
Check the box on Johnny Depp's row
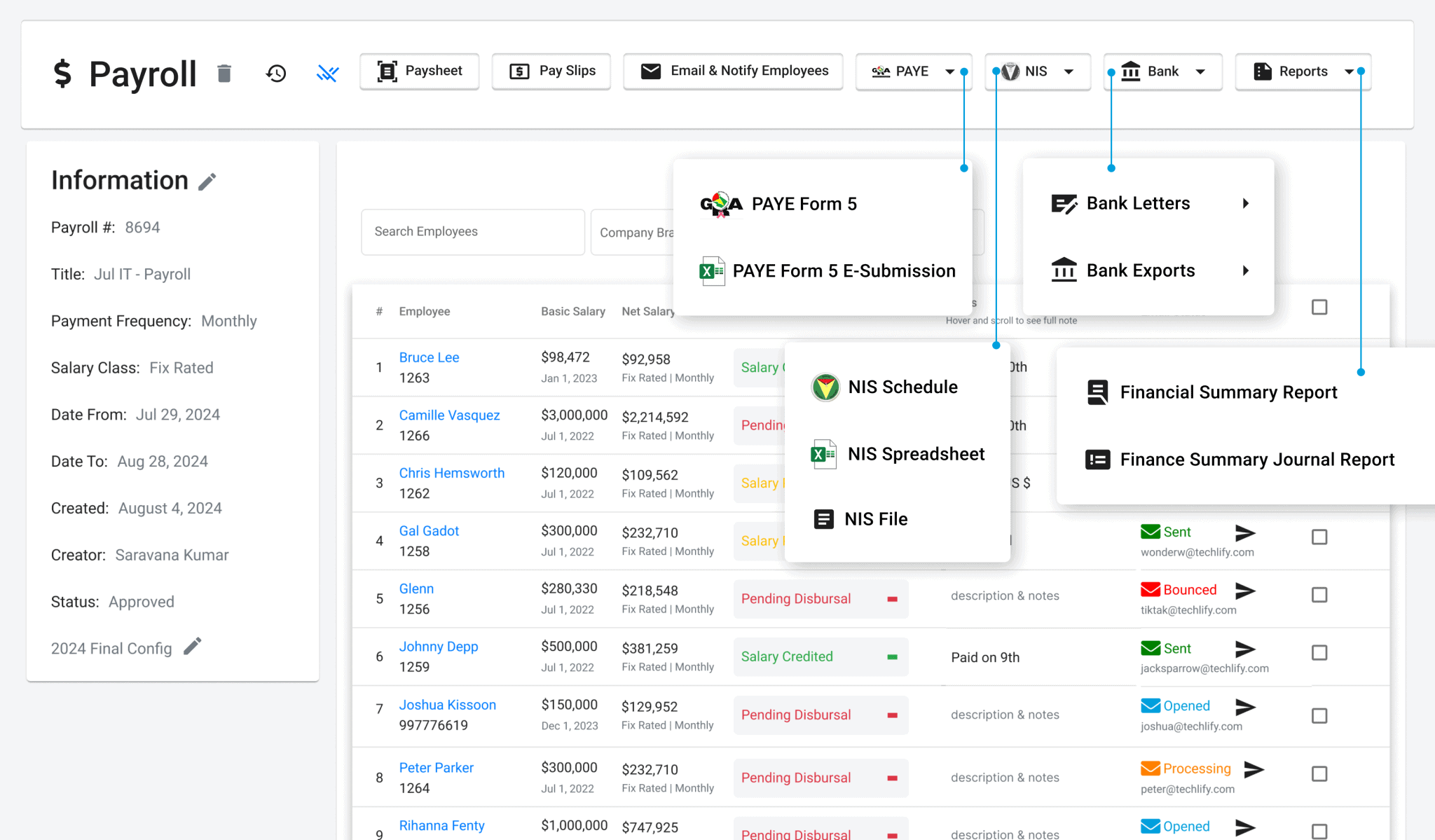[x=1319, y=652]
